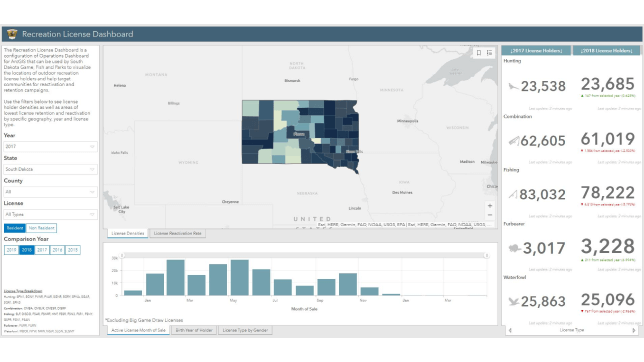Click the 2018 Hunting value 23,685
The width and height of the screenshot is (644, 362).
coord(608,84)
